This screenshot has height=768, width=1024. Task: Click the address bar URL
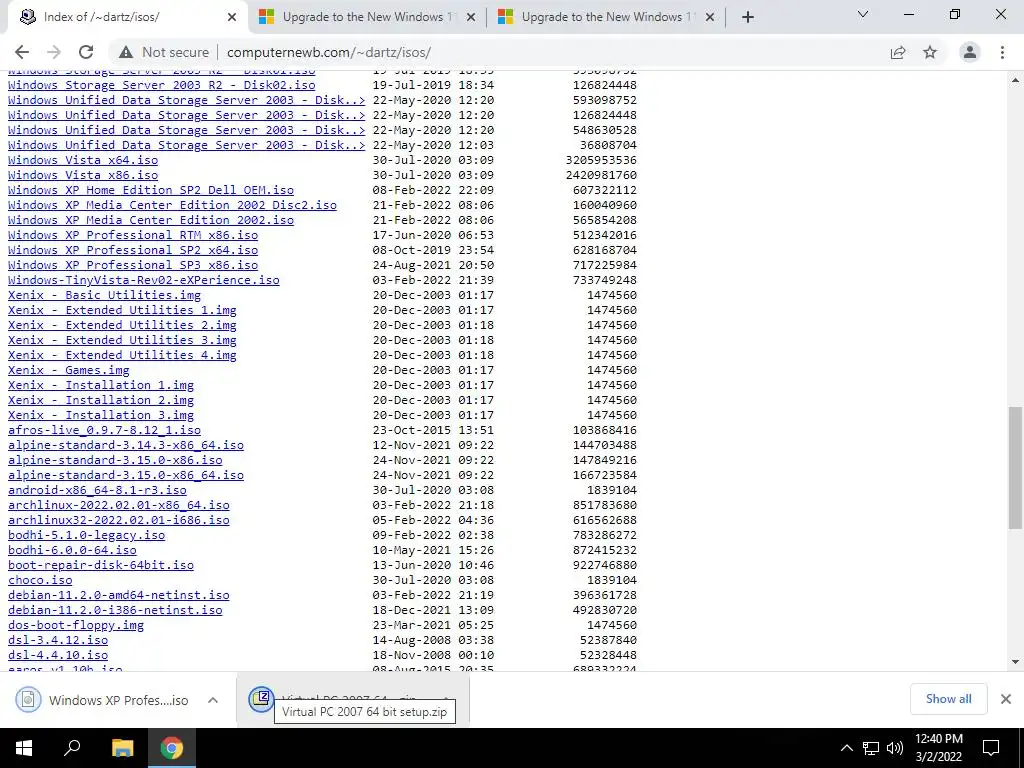coord(328,52)
